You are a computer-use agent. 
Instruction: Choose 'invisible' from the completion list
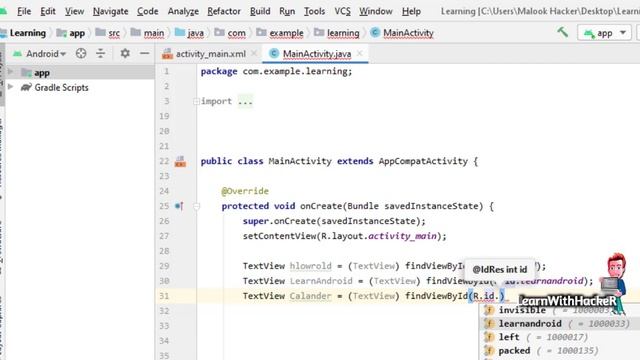(x=522, y=310)
